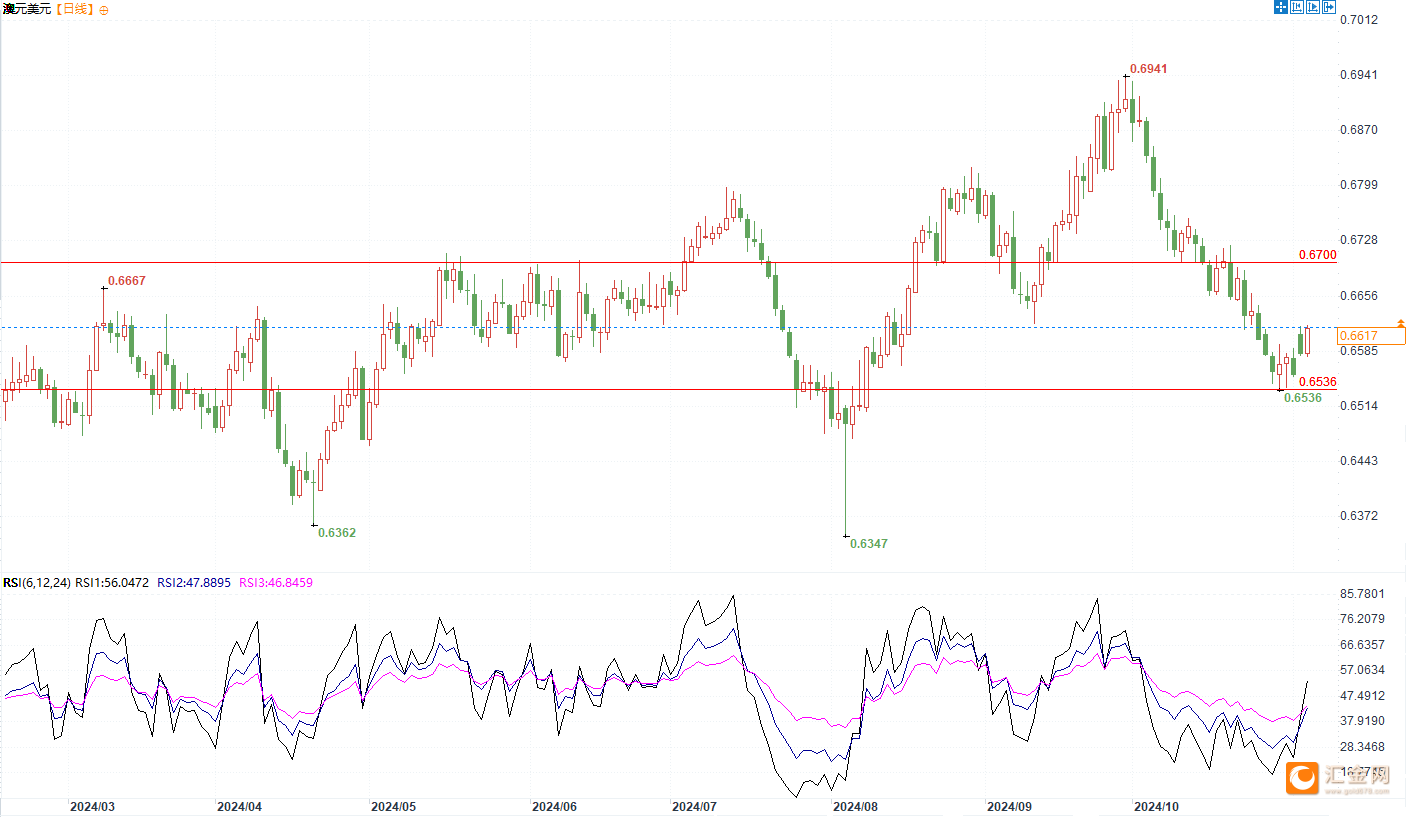Click the red 0.6700 resistance line label
Screen dimensions: 1406x817
coord(1318,255)
